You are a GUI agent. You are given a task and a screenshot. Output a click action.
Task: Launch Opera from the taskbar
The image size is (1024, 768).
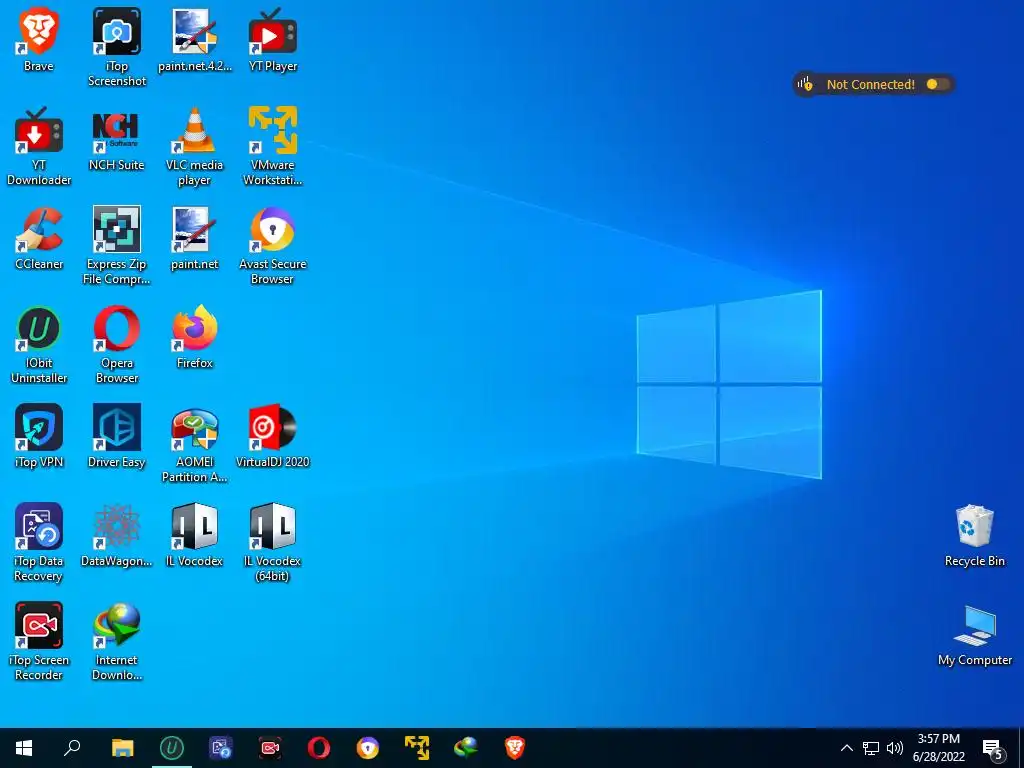pyautogui.click(x=319, y=748)
